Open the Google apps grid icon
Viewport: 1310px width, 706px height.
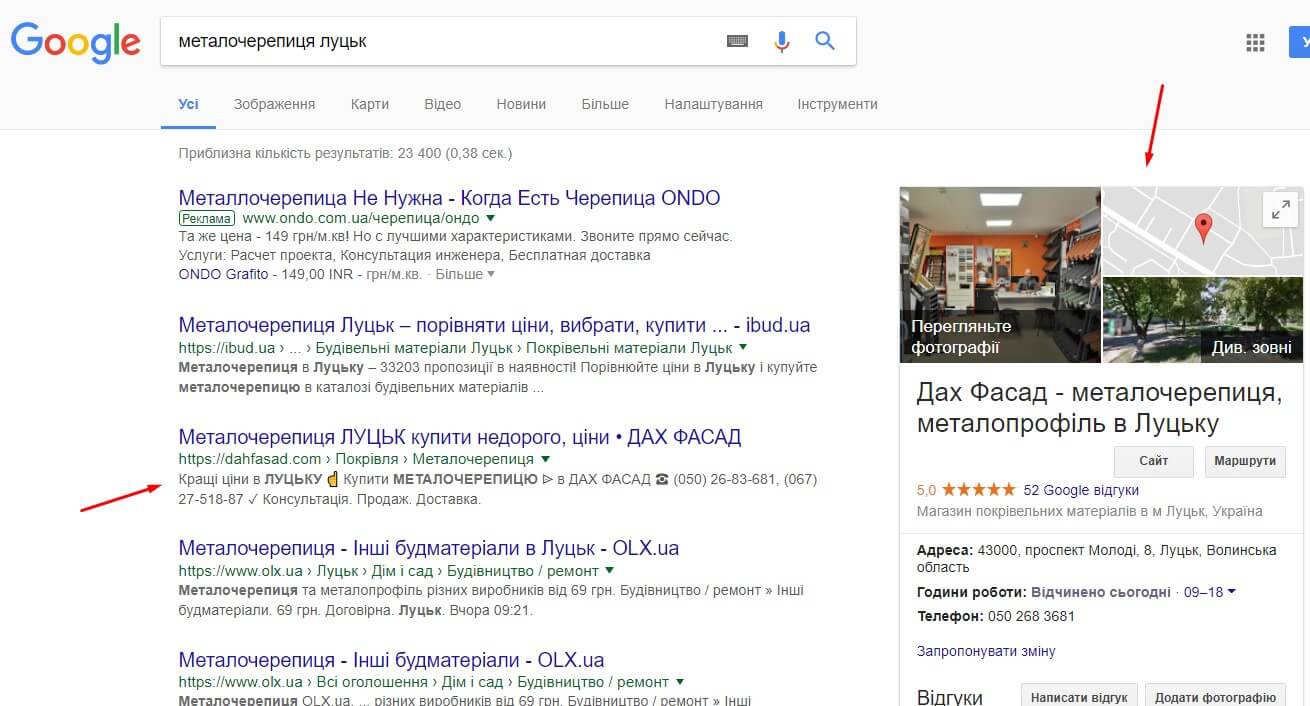pyautogui.click(x=1255, y=43)
